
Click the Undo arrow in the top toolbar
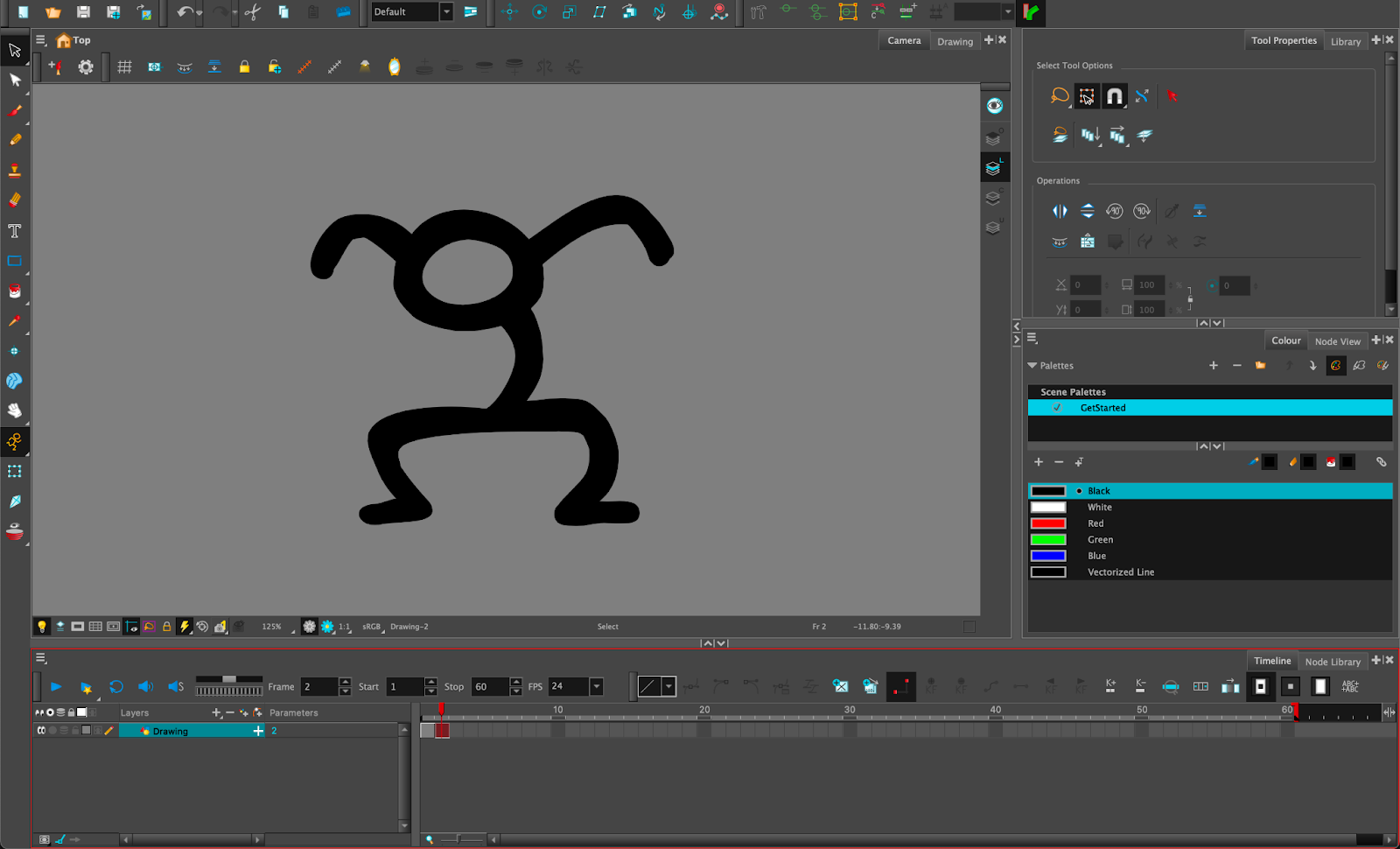click(x=184, y=12)
